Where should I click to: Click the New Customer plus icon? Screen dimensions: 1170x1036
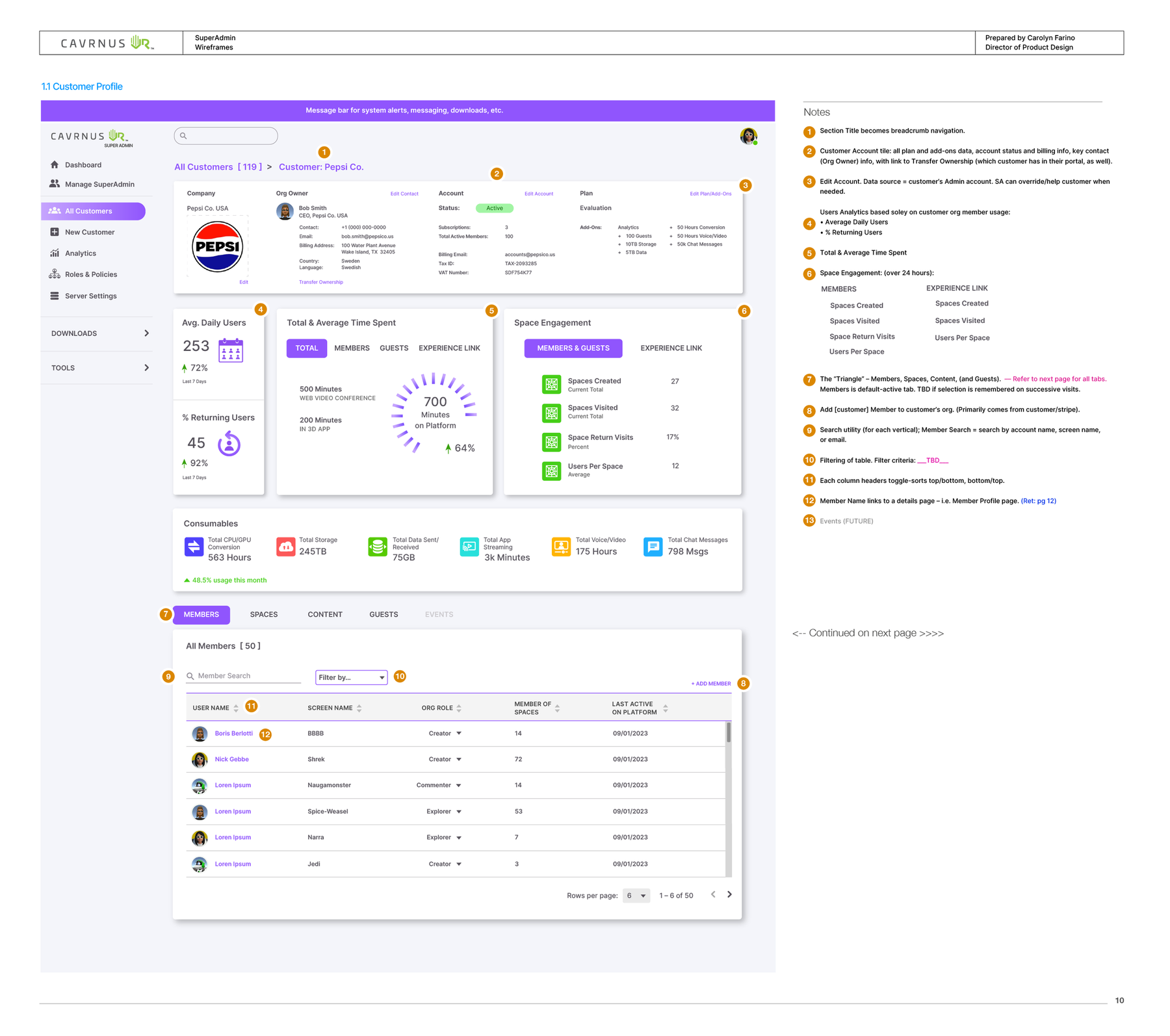pyautogui.click(x=55, y=232)
